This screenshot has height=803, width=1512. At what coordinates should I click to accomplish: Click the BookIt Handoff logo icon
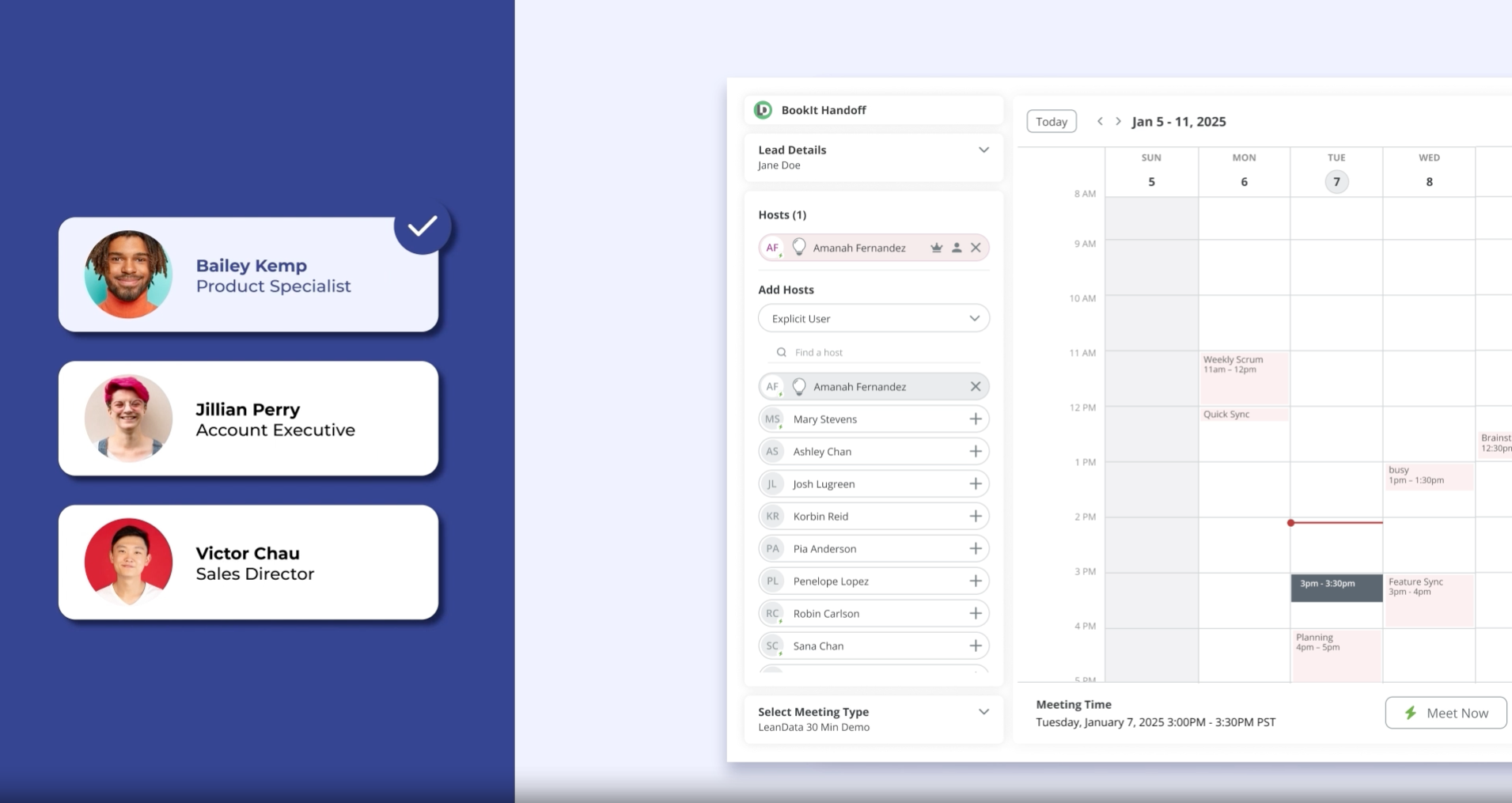[763, 110]
